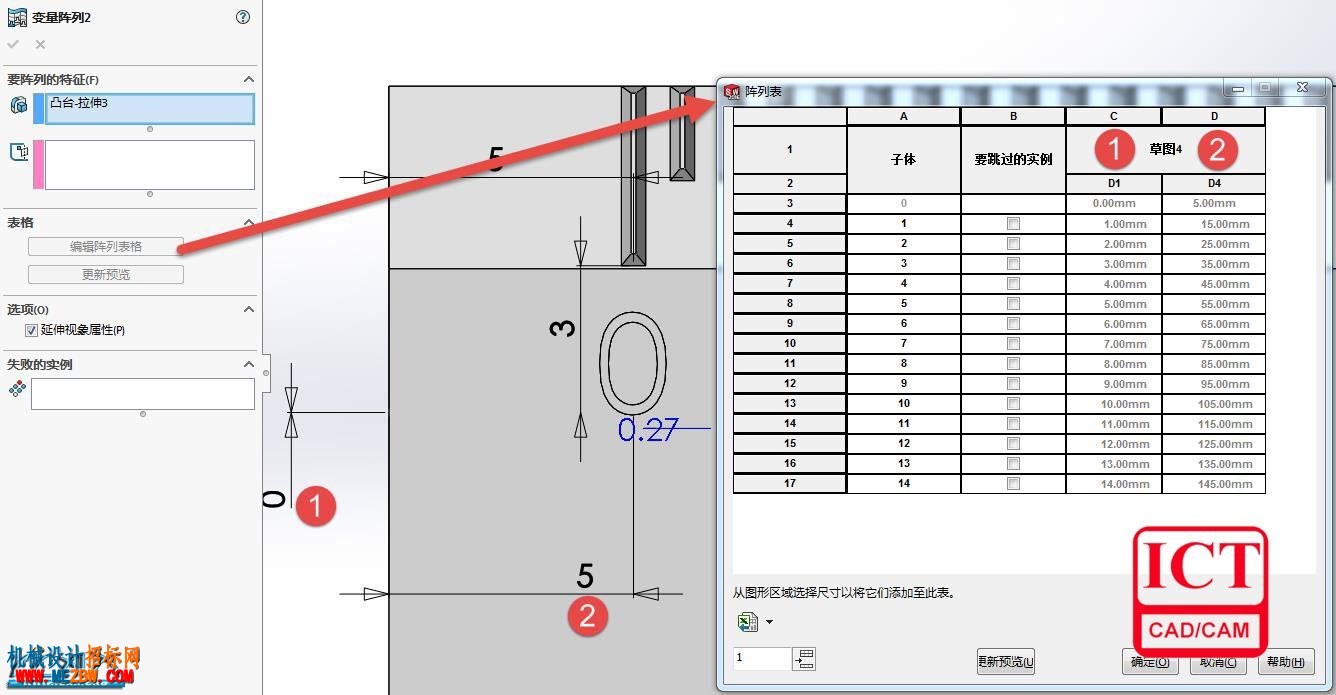Screen dimensions: 1336x695
Task: Click the 失败的实例 list box
Action: click(x=143, y=394)
